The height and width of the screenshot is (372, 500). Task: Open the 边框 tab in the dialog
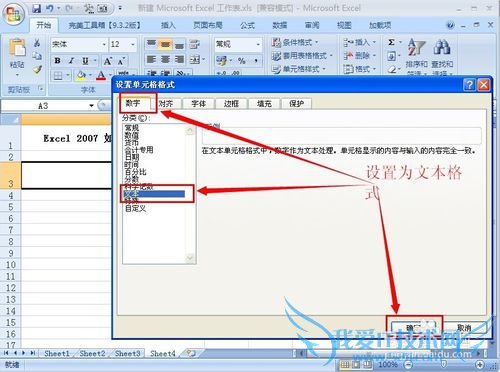[231, 104]
